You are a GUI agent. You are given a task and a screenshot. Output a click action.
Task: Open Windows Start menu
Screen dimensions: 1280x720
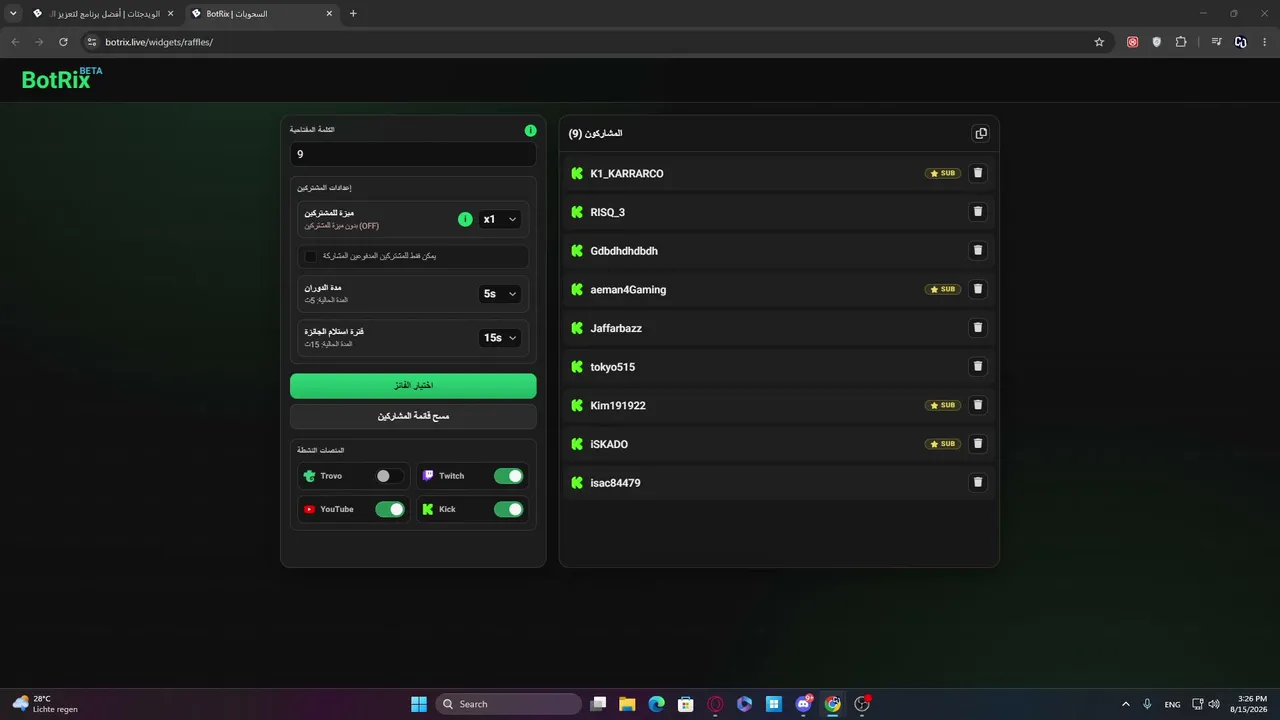(419, 704)
